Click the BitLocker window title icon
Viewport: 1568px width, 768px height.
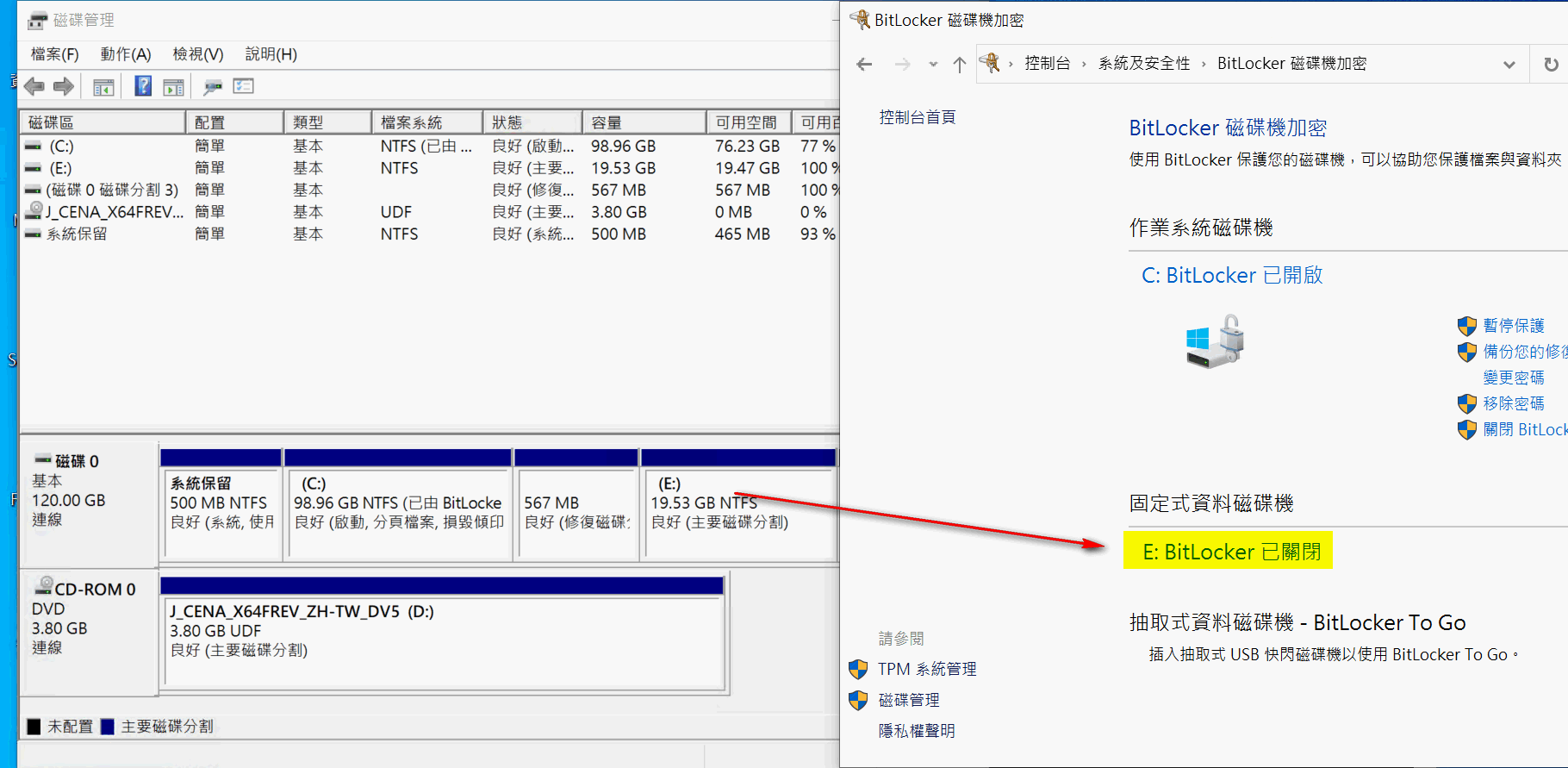click(x=860, y=19)
